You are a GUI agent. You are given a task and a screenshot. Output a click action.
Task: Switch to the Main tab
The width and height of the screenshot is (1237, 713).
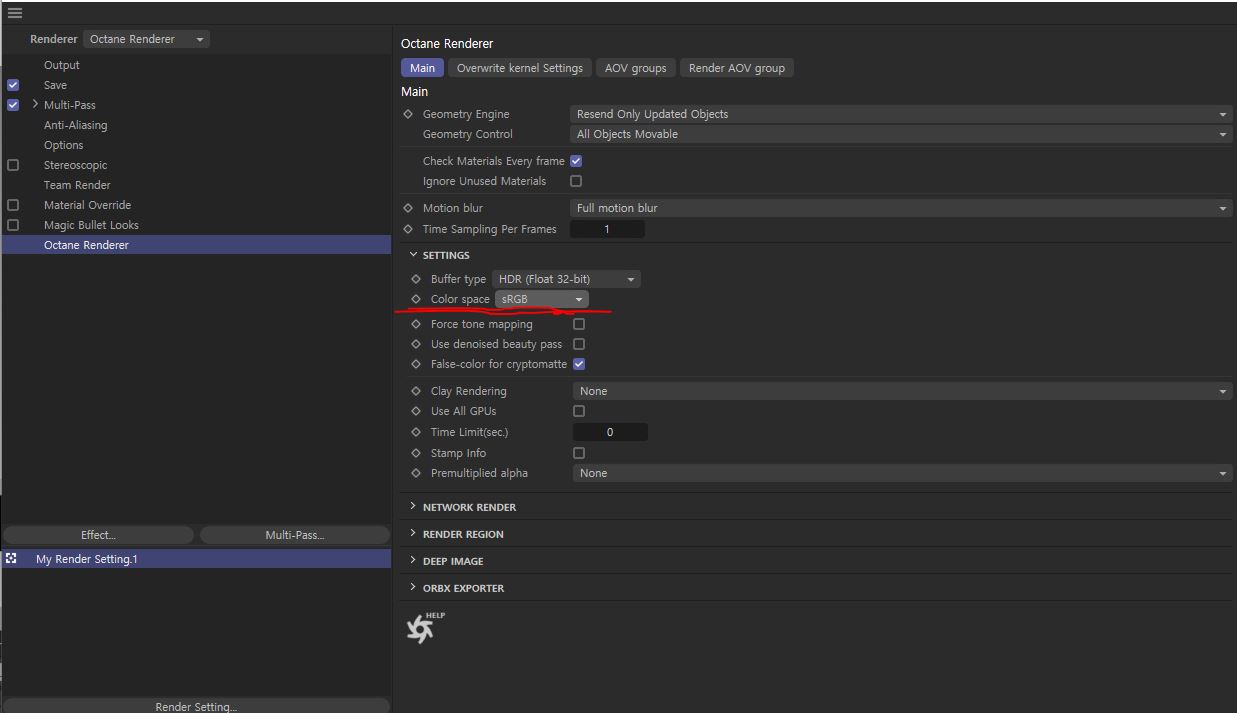click(x=422, y=68)
